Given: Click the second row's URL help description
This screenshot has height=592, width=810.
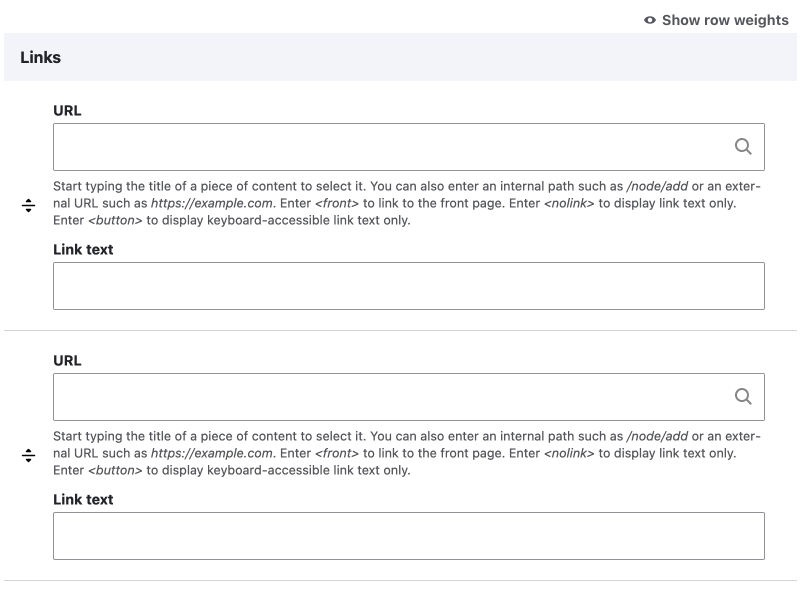Looking at the screenshot, I should point(407,453).
